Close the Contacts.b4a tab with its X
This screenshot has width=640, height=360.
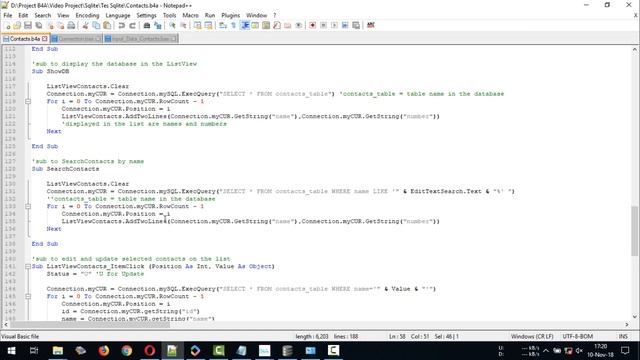44,39
